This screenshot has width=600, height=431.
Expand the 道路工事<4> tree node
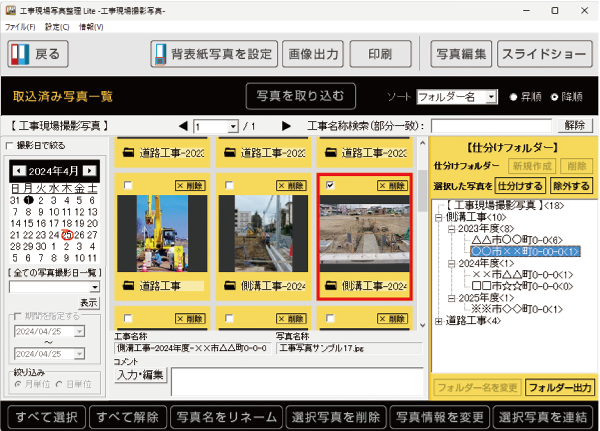click(439, 321)
